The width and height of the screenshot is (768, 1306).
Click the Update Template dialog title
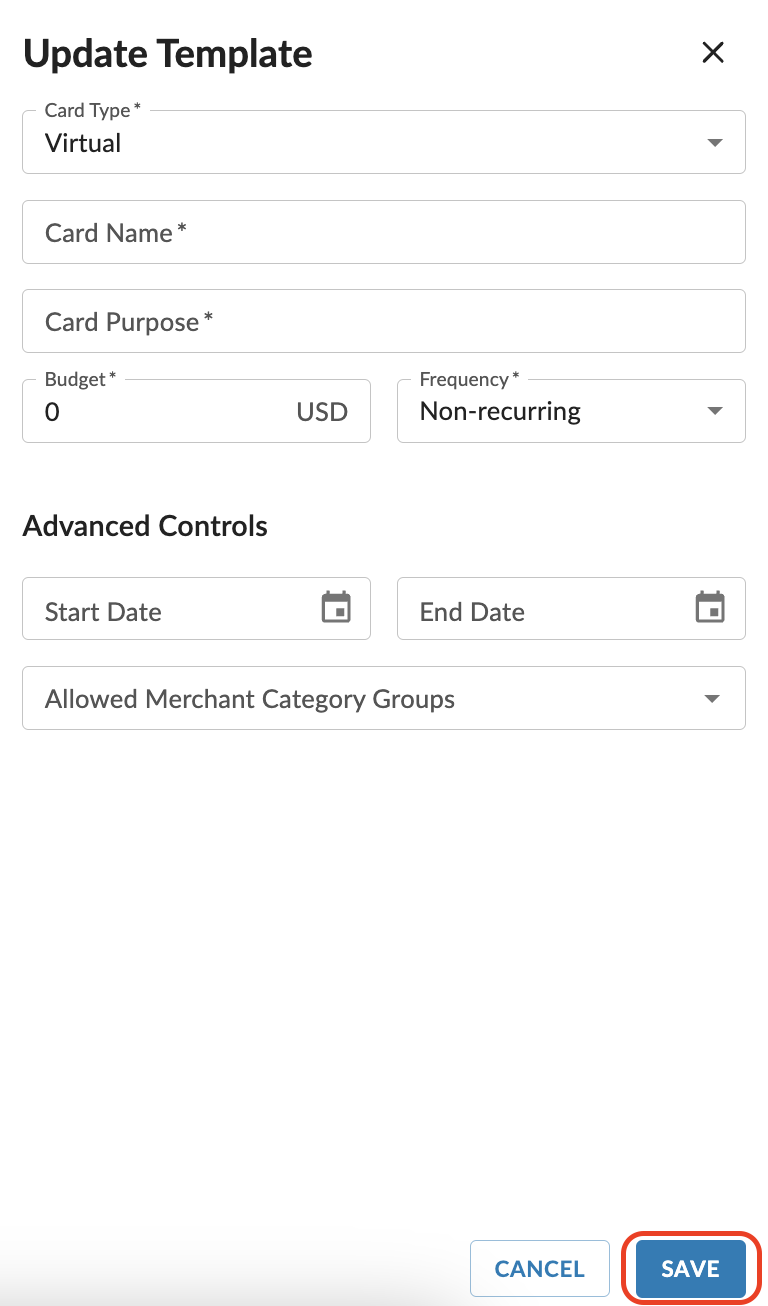(168, 53)
